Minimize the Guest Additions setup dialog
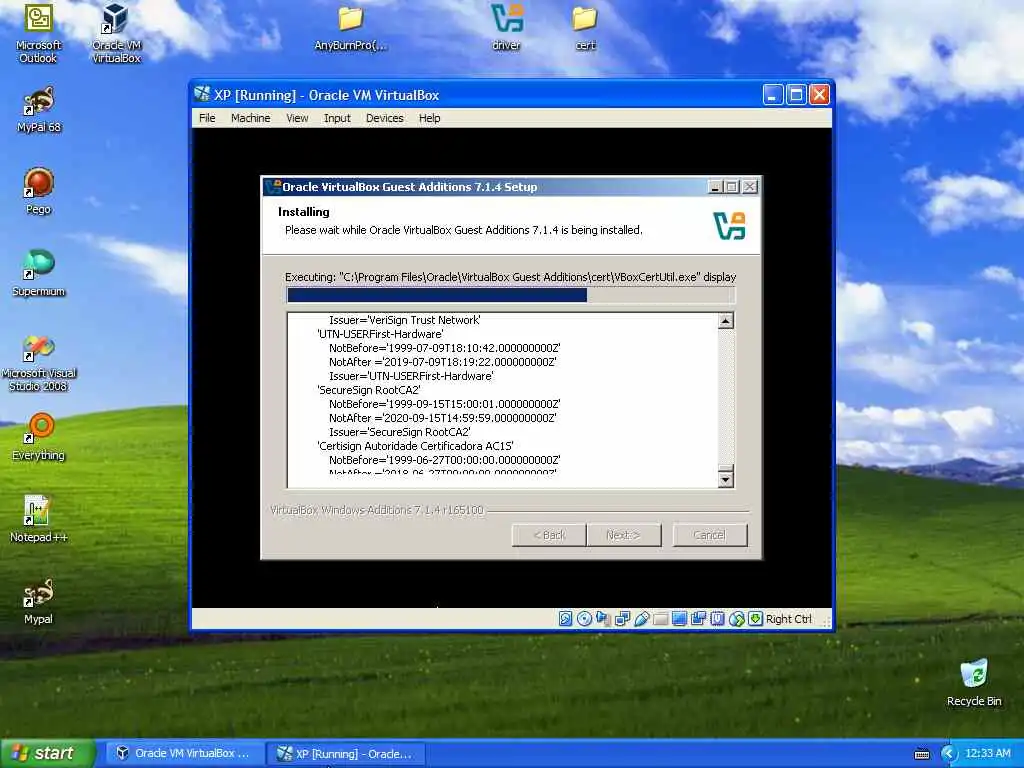Screen dimensions: 1024x768 coord(715,187)
